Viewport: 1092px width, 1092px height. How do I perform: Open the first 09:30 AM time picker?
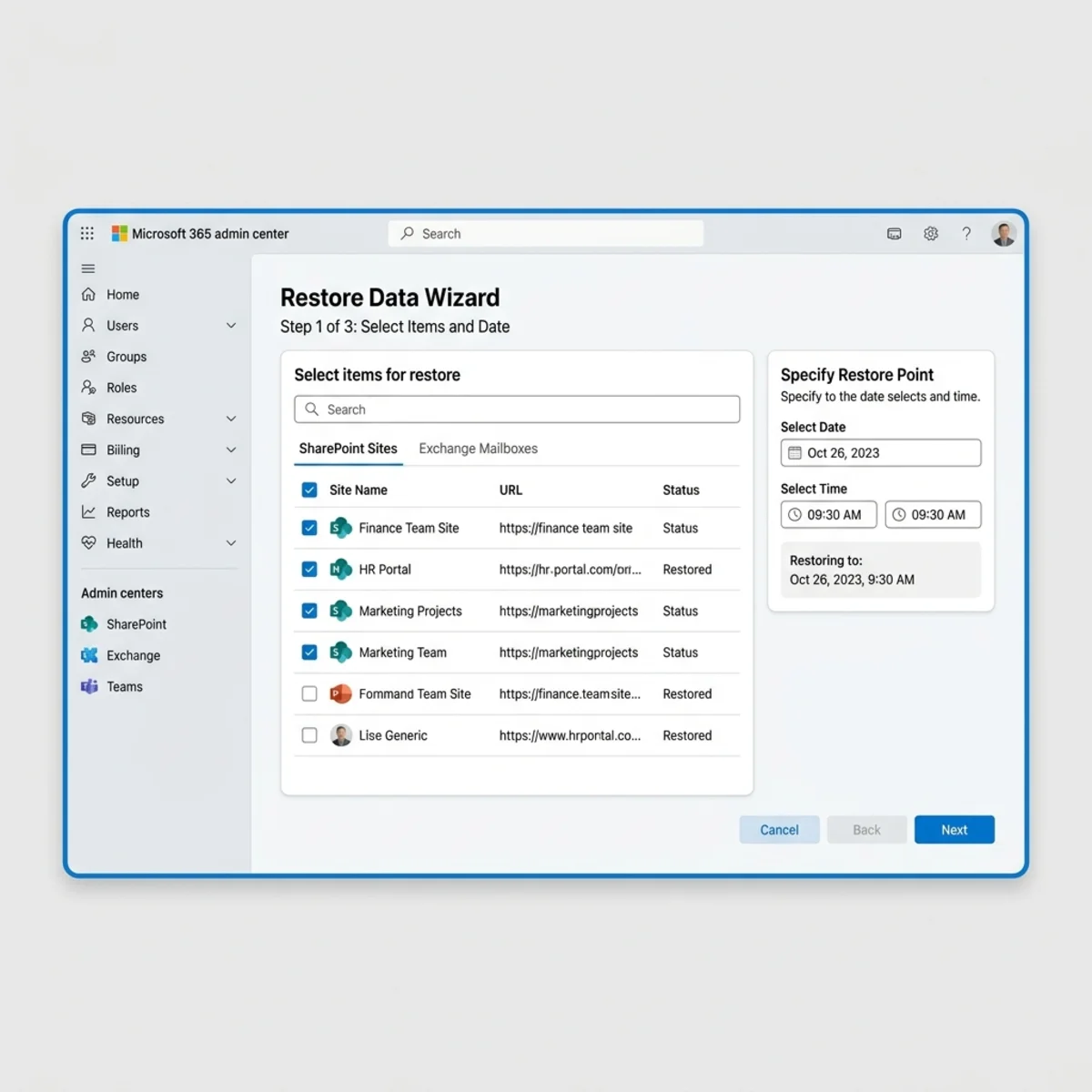[829, 514]
